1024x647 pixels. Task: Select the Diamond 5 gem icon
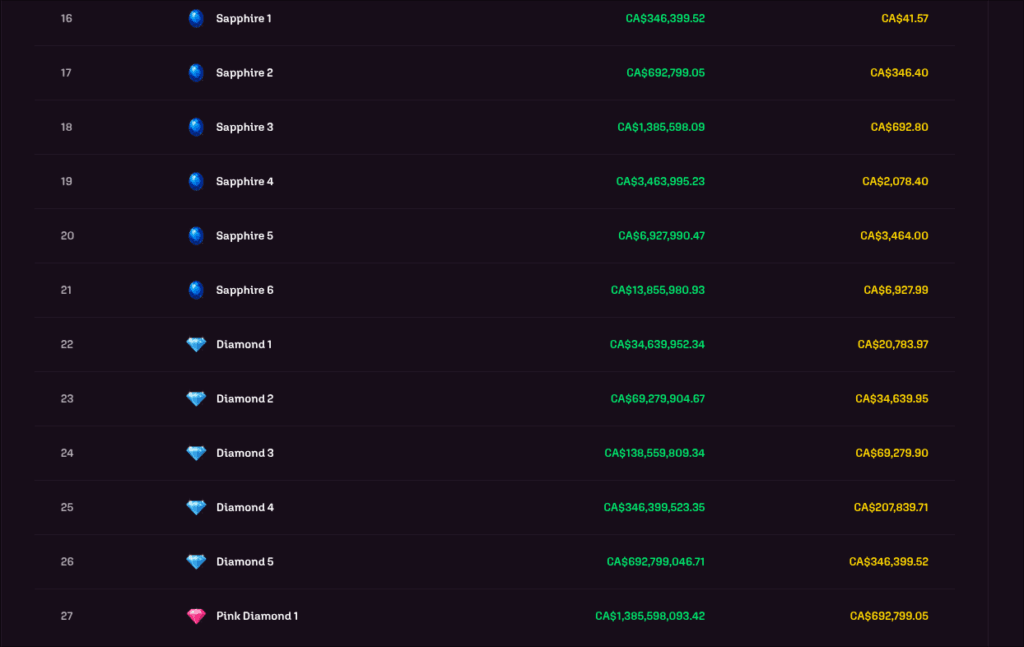[196, 561]
